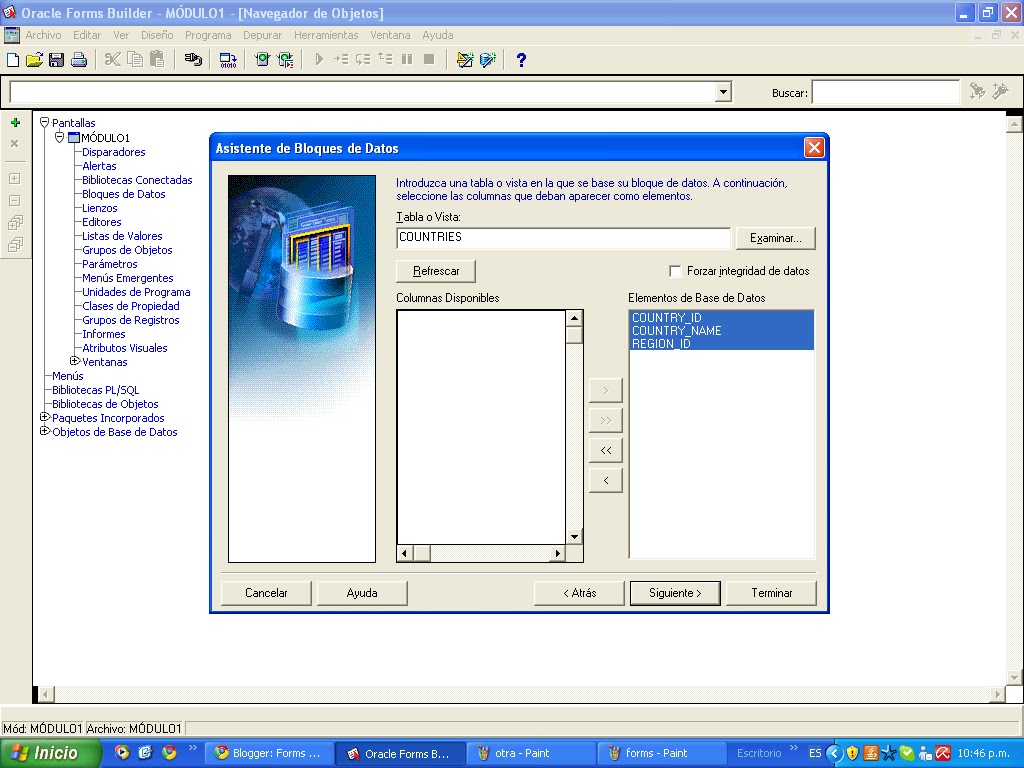The image size is (1024, 768).
Task: Open the Herramientas menu
Action: pyautogui.click(x=326, y=35)
